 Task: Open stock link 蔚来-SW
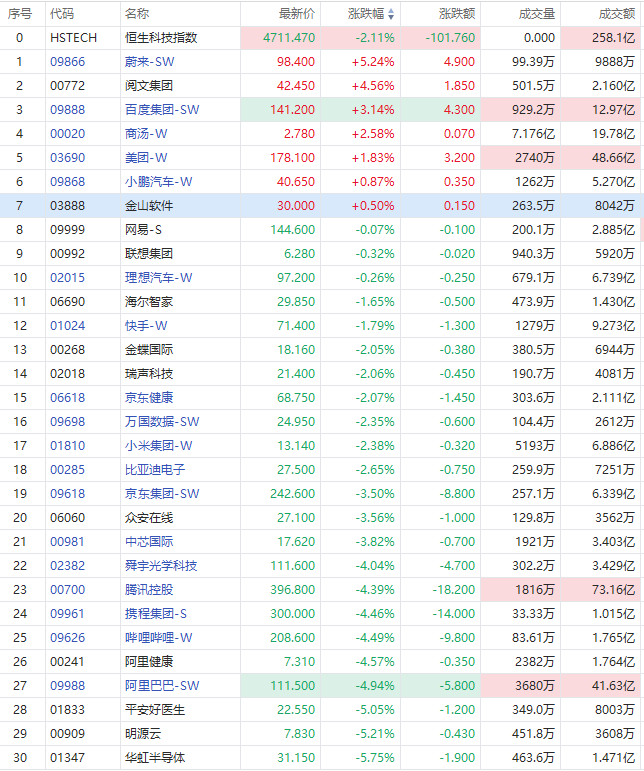pos(149,61)
